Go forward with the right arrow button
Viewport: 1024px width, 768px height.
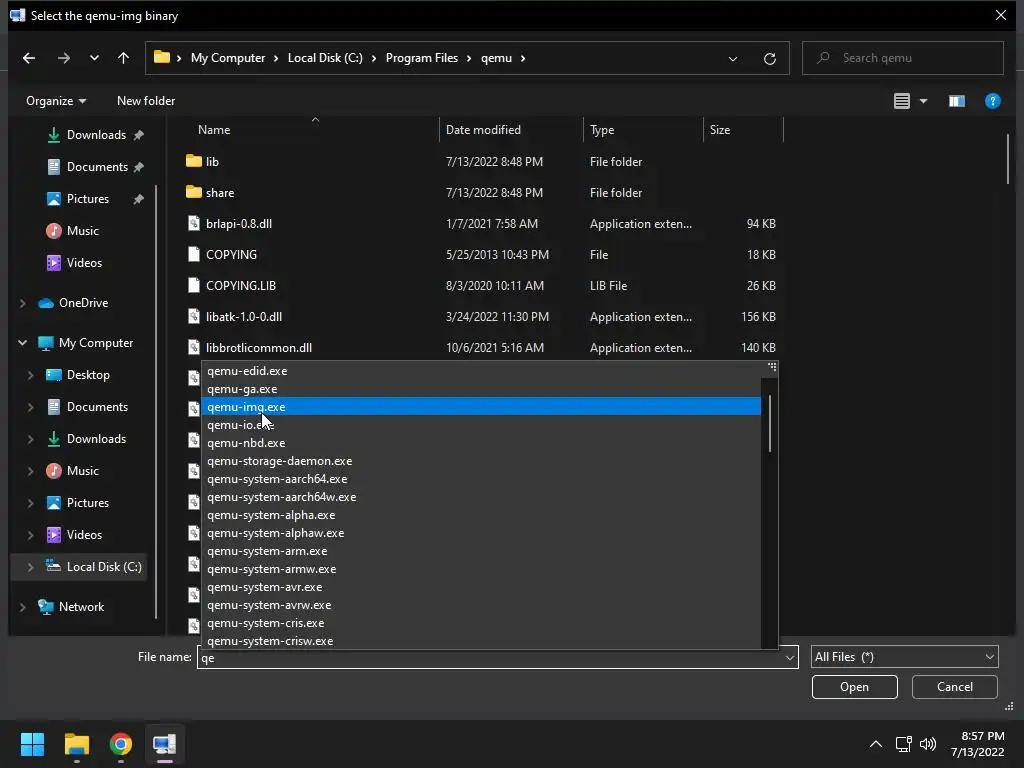pyautogui.click(x=63, y=58)
